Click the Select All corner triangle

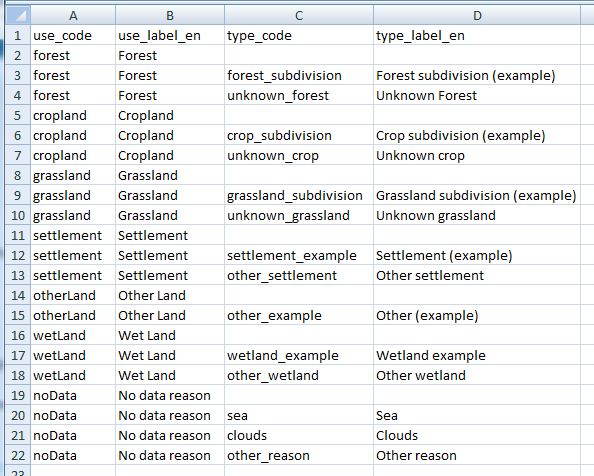point(18,15)
